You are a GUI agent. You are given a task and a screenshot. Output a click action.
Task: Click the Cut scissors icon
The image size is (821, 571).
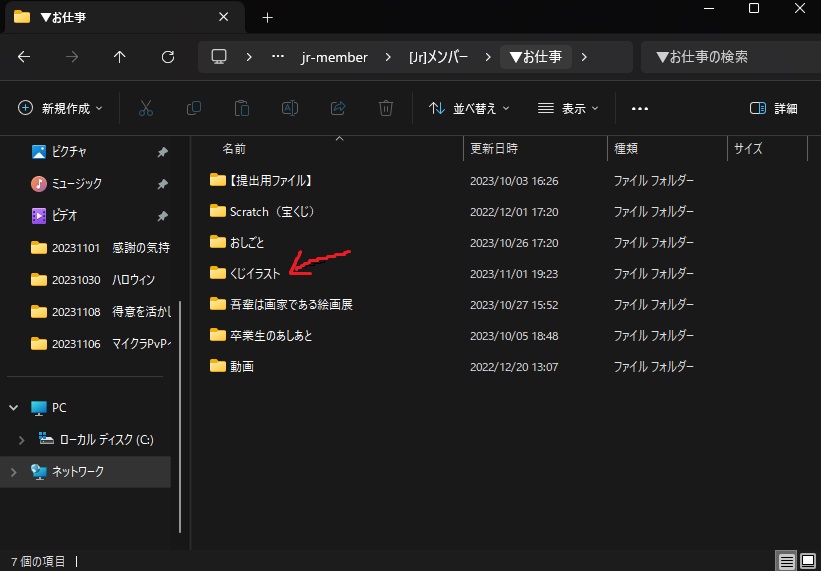(146, 108)
